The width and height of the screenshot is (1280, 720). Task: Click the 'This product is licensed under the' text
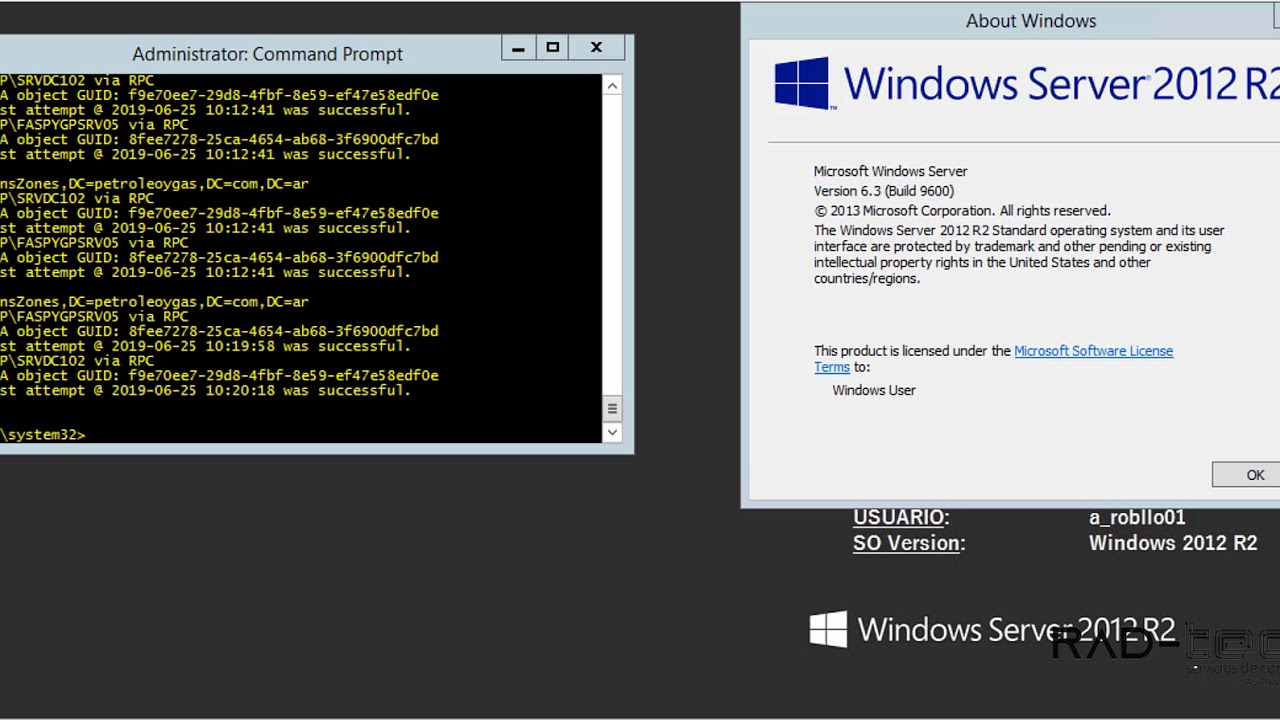(x=912, y=351)
